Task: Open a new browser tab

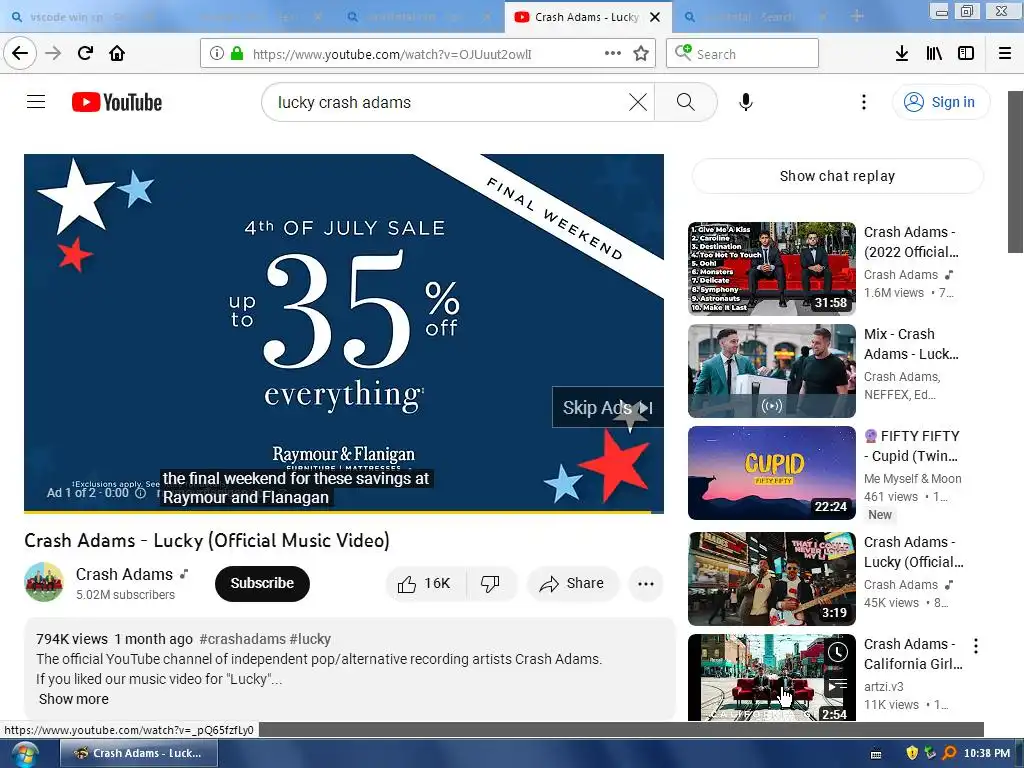Action: click(x=857, y=16)
